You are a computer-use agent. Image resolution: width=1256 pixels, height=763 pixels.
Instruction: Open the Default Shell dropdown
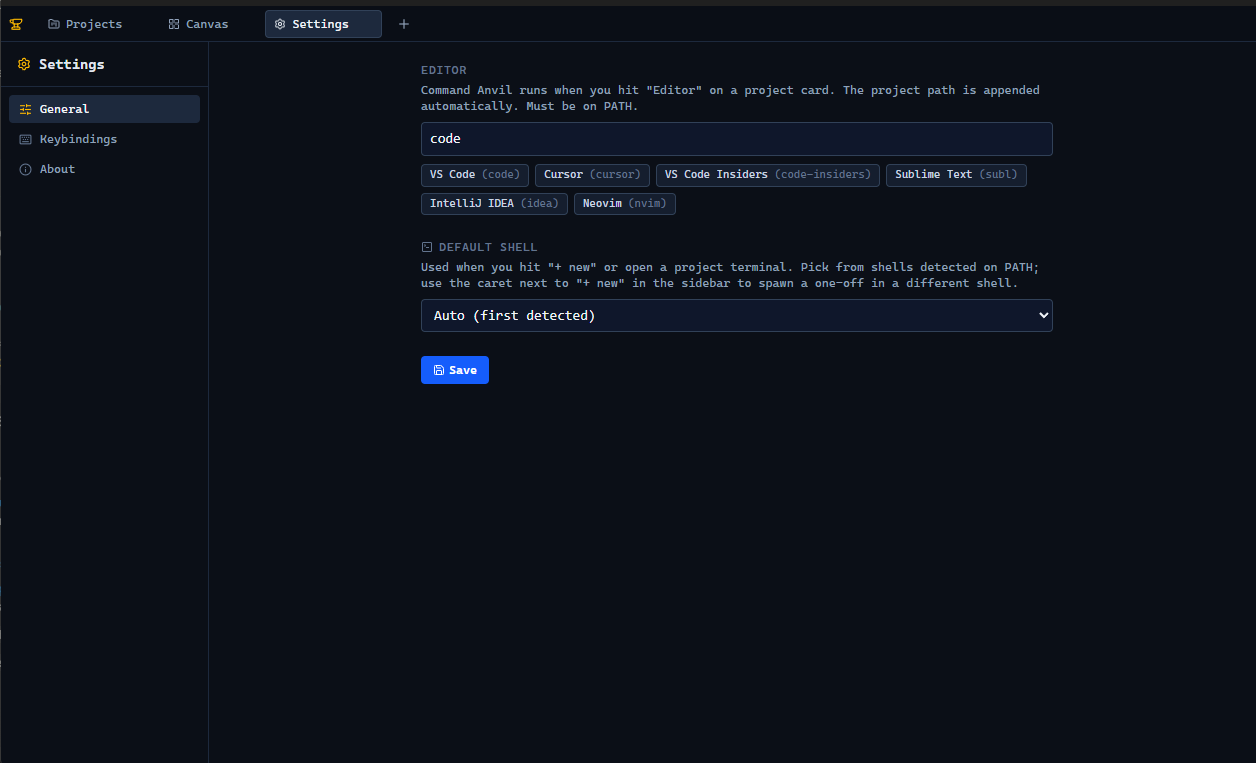pyautogui.click(x=736, y=315)
